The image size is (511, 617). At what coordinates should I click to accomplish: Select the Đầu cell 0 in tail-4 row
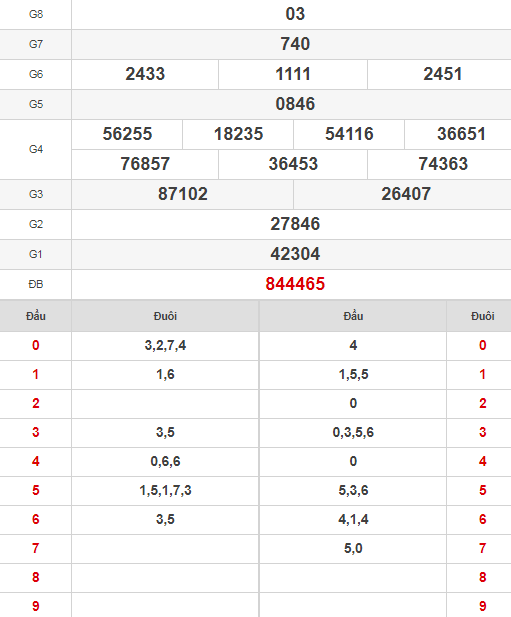coord(353,461)
